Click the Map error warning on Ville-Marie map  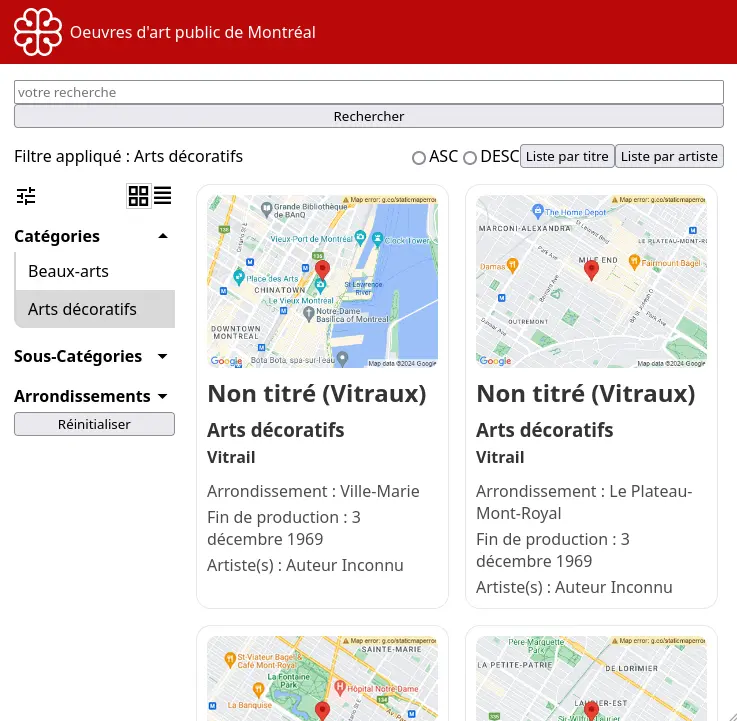click(389, 200)
